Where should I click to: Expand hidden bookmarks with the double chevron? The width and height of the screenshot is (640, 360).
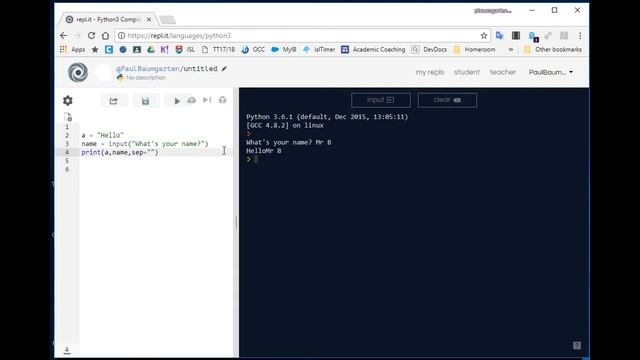(511, 49)
